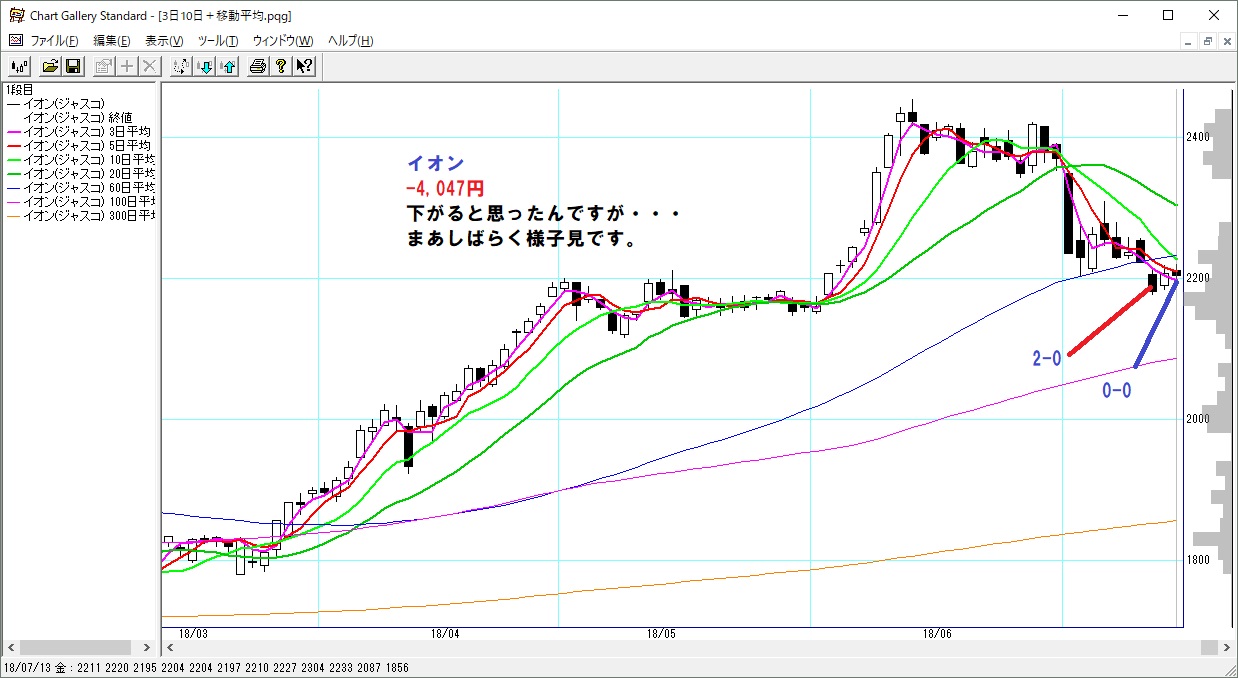Activate the context help pointer icon
This screenshot has width=1238, height=678.
304,66
